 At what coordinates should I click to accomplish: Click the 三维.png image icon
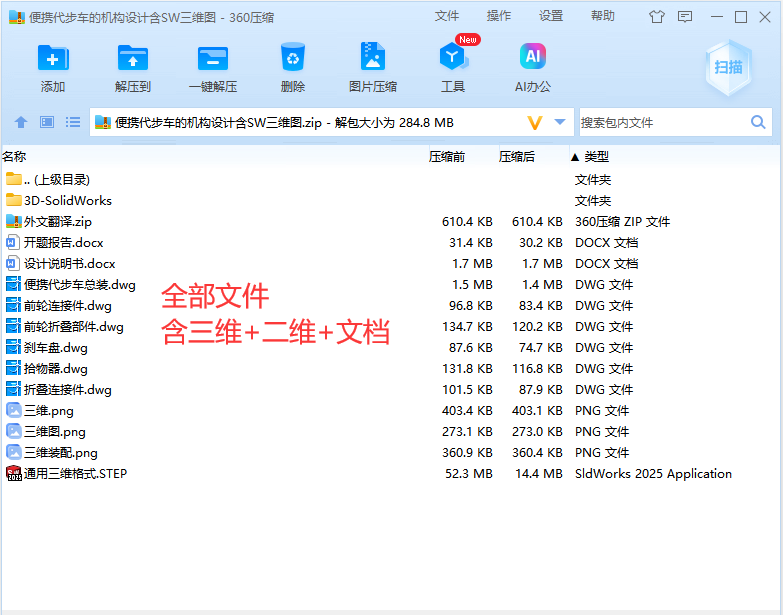pyautogui.click(x=13, y=410)
